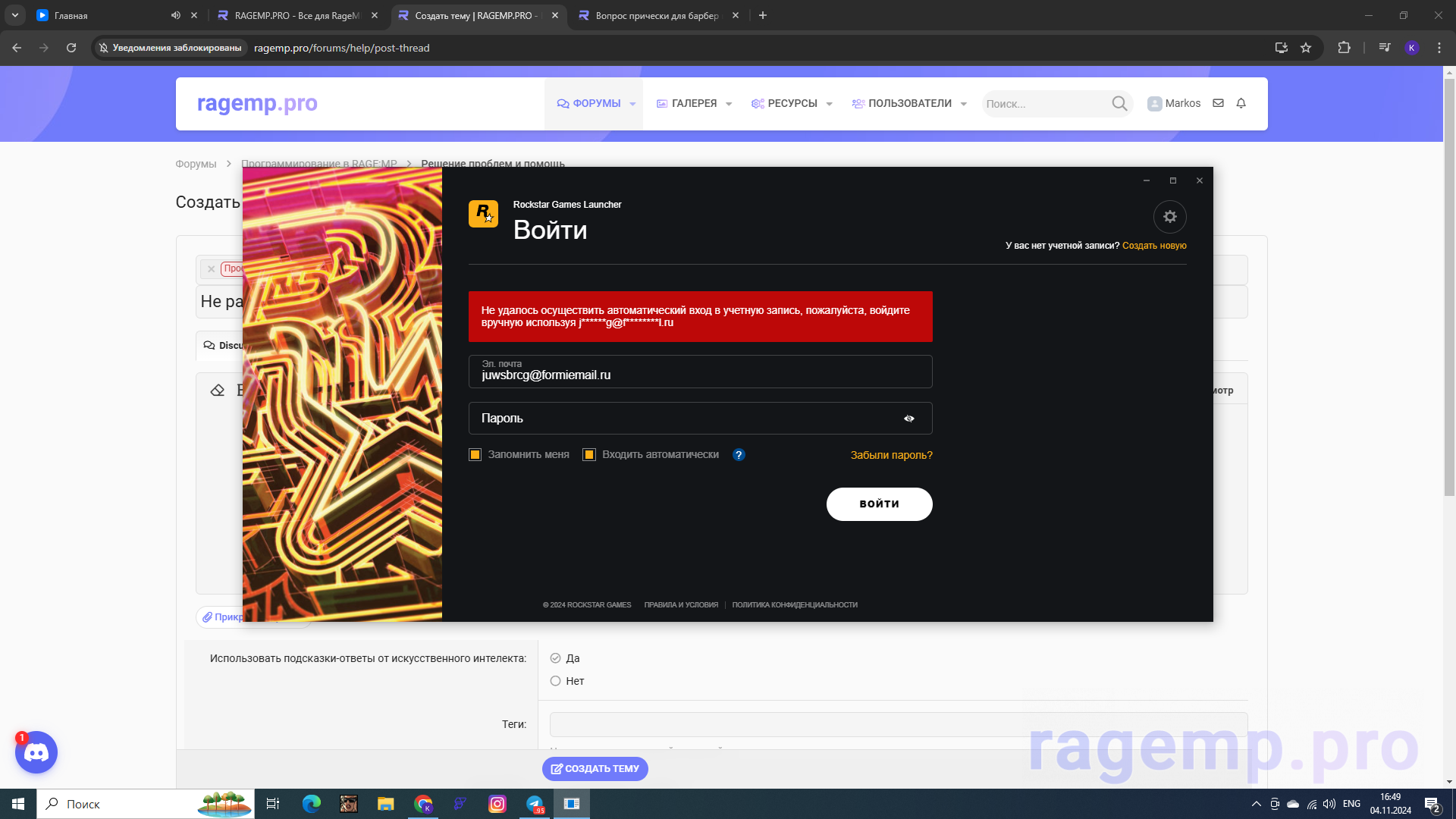Viewport: 1456px width, 819px height.
Task: Open the РЕСУРСЫ menu item
Action: [792, 104]
